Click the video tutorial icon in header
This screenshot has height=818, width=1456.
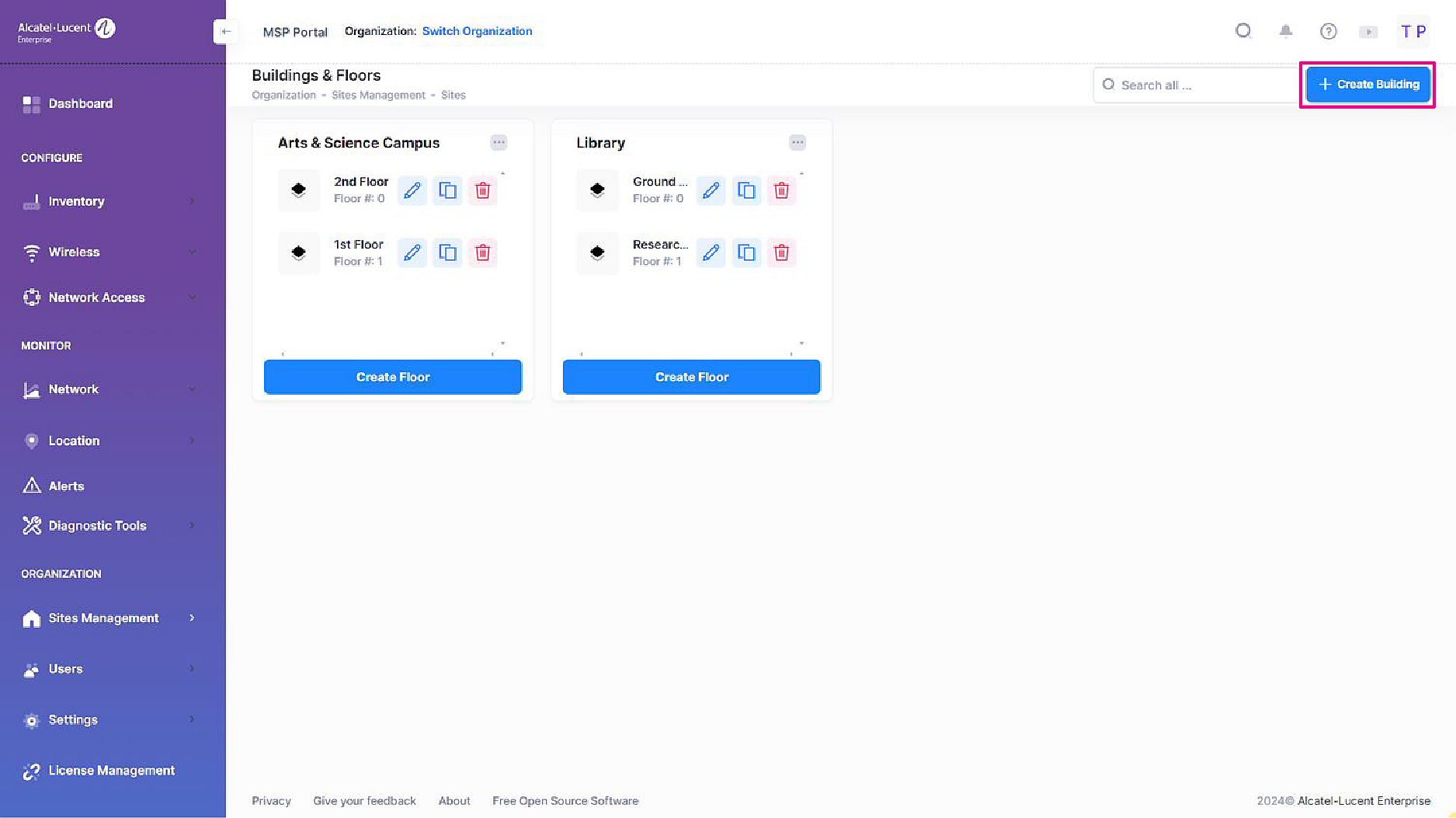tap(1368, 32)
